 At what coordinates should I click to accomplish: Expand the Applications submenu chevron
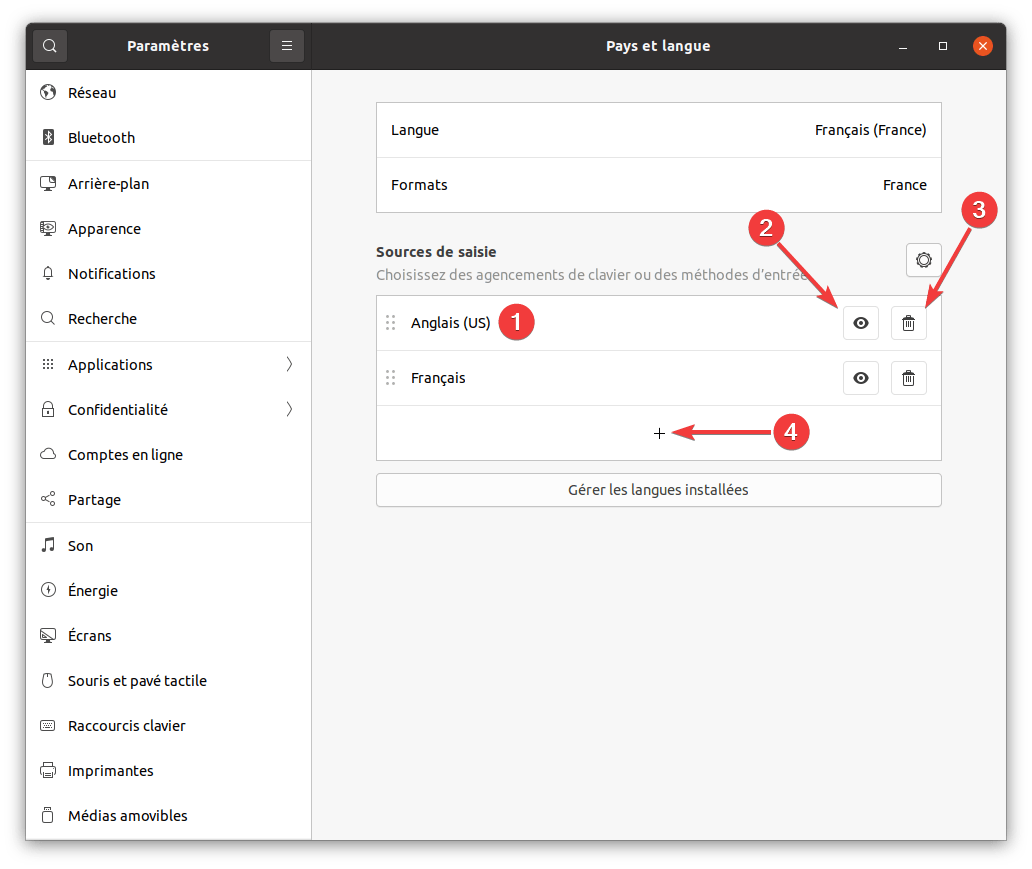tap(289, 365)
